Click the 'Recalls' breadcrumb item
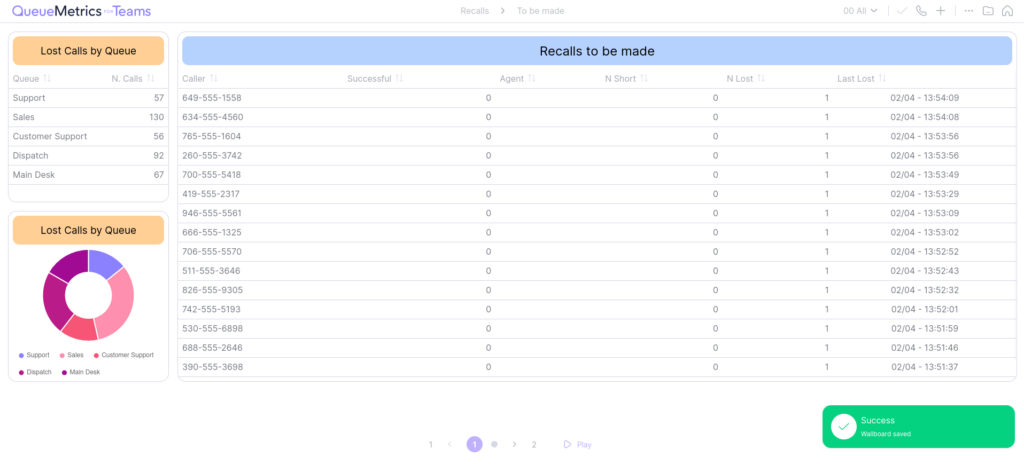 (x=474, y=11)
